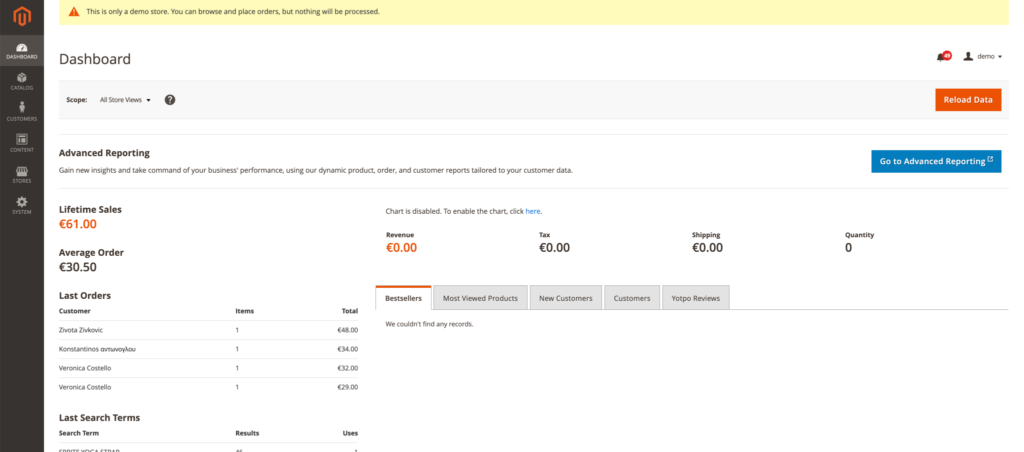Open the Yotpo Reviews tab
The width and height of the screenshot is (1024, 452).
point(695,298)
